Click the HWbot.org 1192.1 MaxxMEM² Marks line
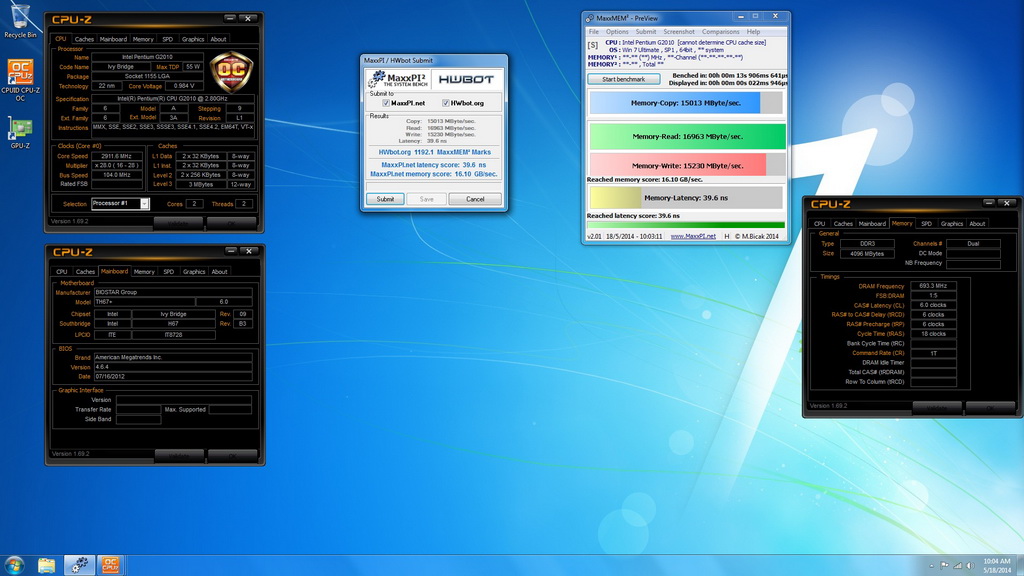 434,152
